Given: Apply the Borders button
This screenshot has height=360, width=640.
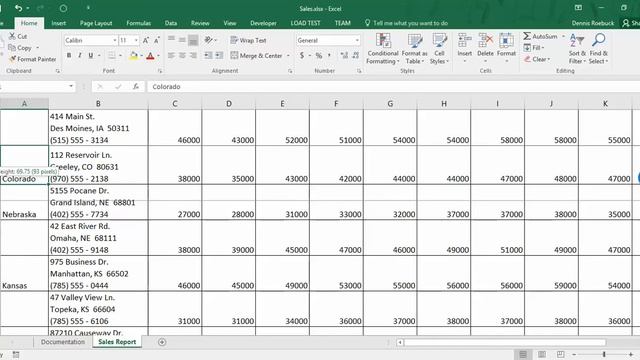Looking at the screenshot, I should coord(111,56).
